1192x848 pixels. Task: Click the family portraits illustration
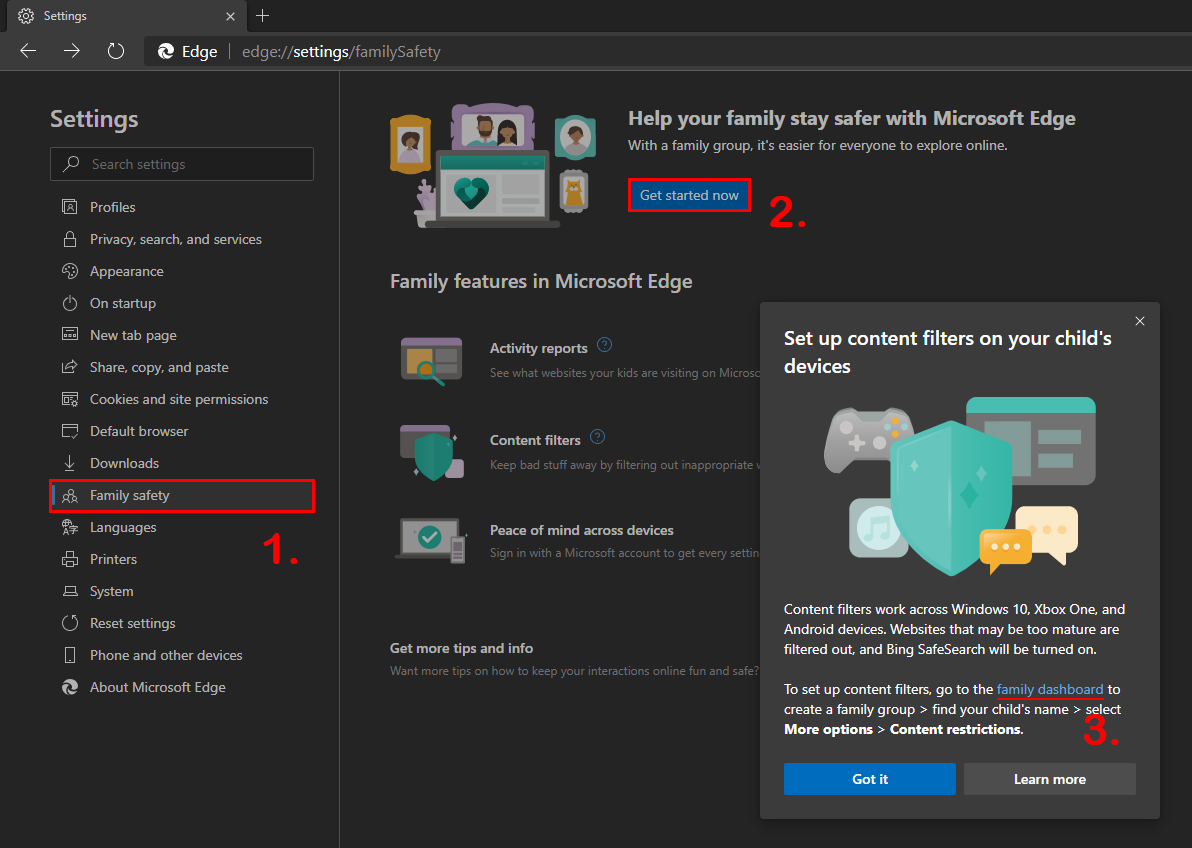tap(493, 166)
